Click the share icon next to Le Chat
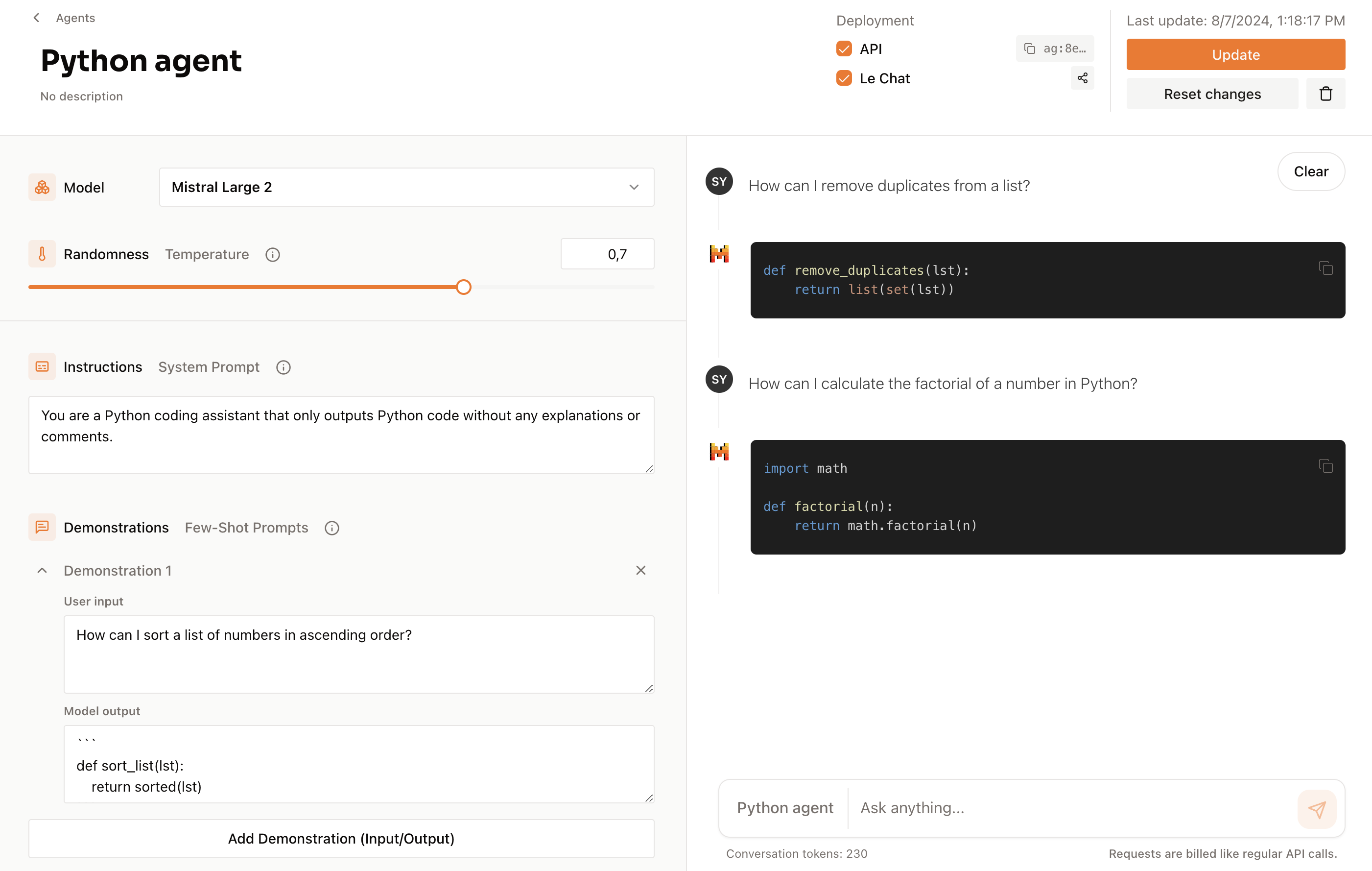This screenshot has height=871, width=1372. [1082, 78]
